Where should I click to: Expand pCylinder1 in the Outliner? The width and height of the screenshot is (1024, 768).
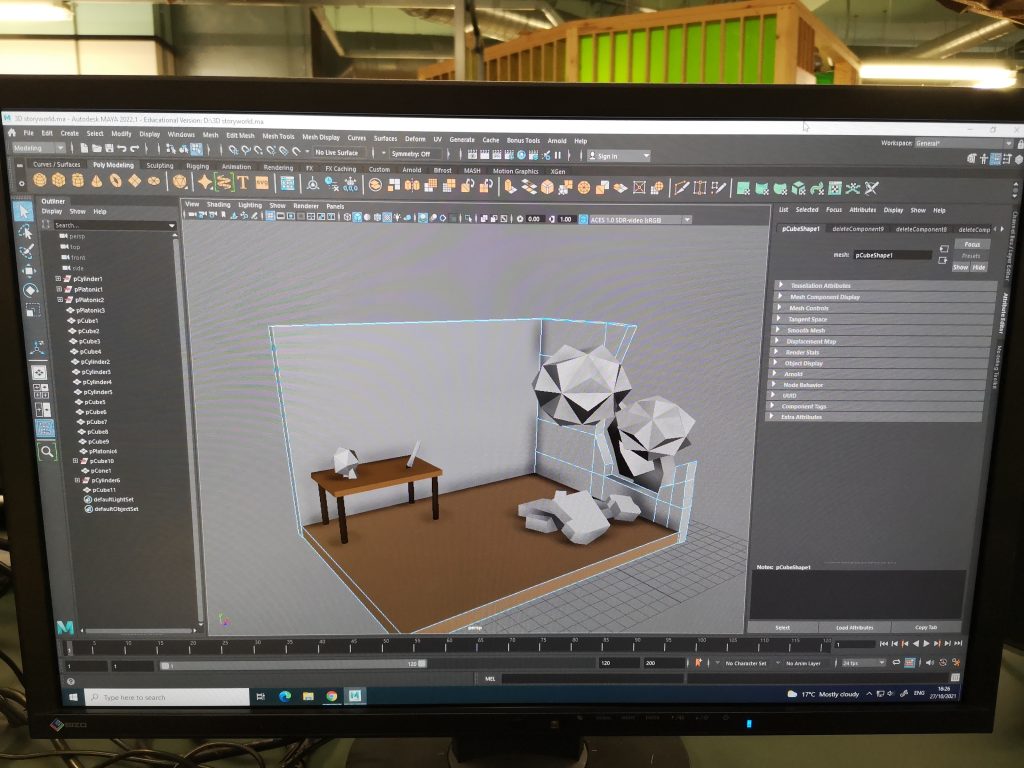point(59,279)
